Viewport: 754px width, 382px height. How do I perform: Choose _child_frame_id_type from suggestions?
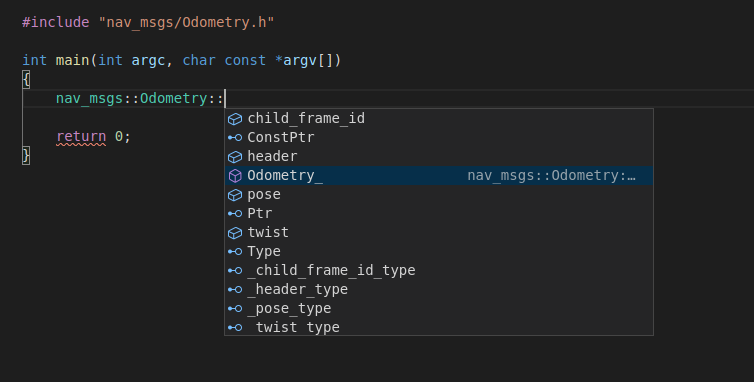pyautogui.click(x=439, y=270)
